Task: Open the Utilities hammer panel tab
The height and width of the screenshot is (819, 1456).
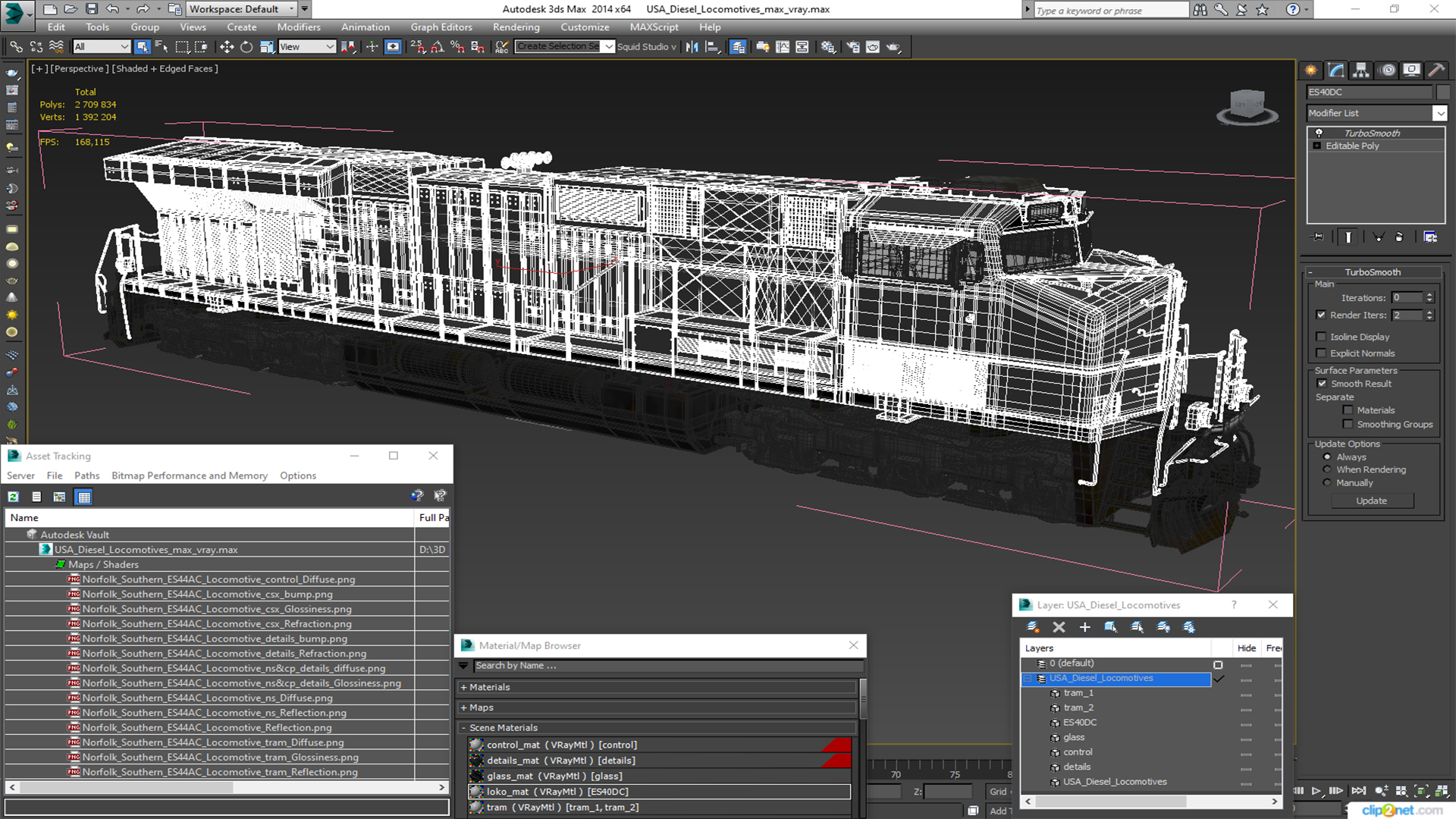Action: tap(1436, 71)
